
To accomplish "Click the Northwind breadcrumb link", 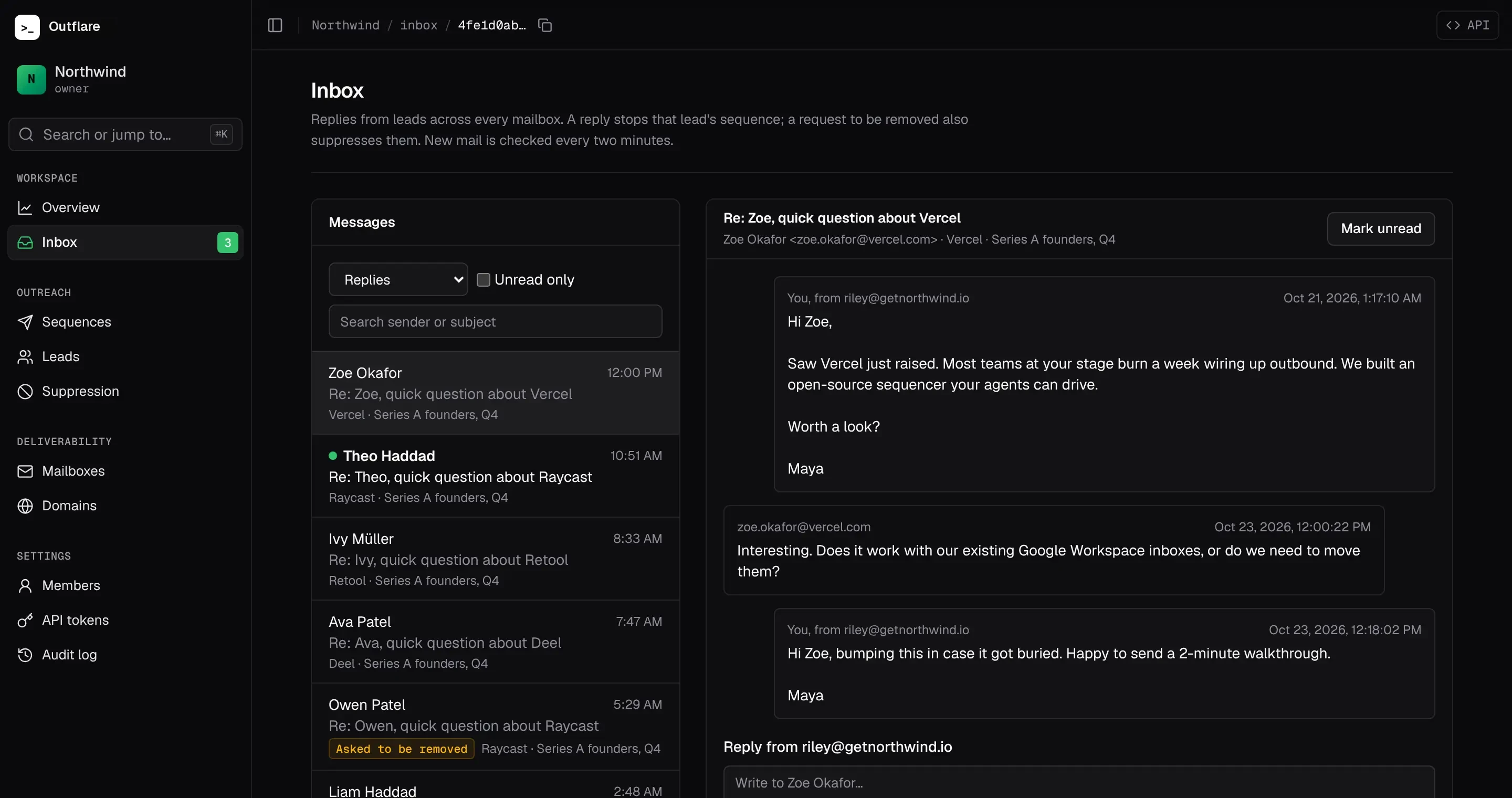I will 345,25.
